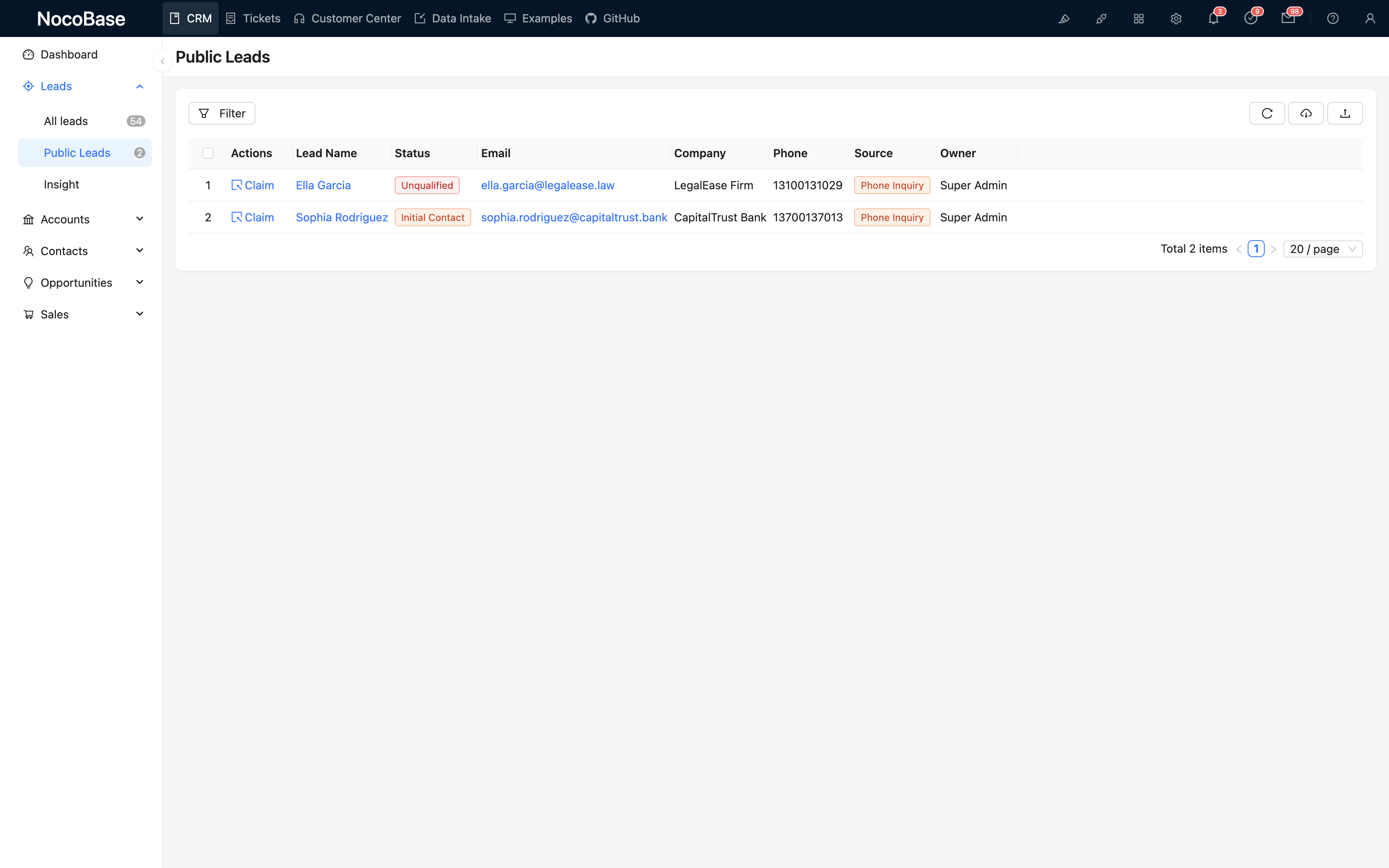Click the Lead Name column header
1389x868 pixels.
coord(326,153)
